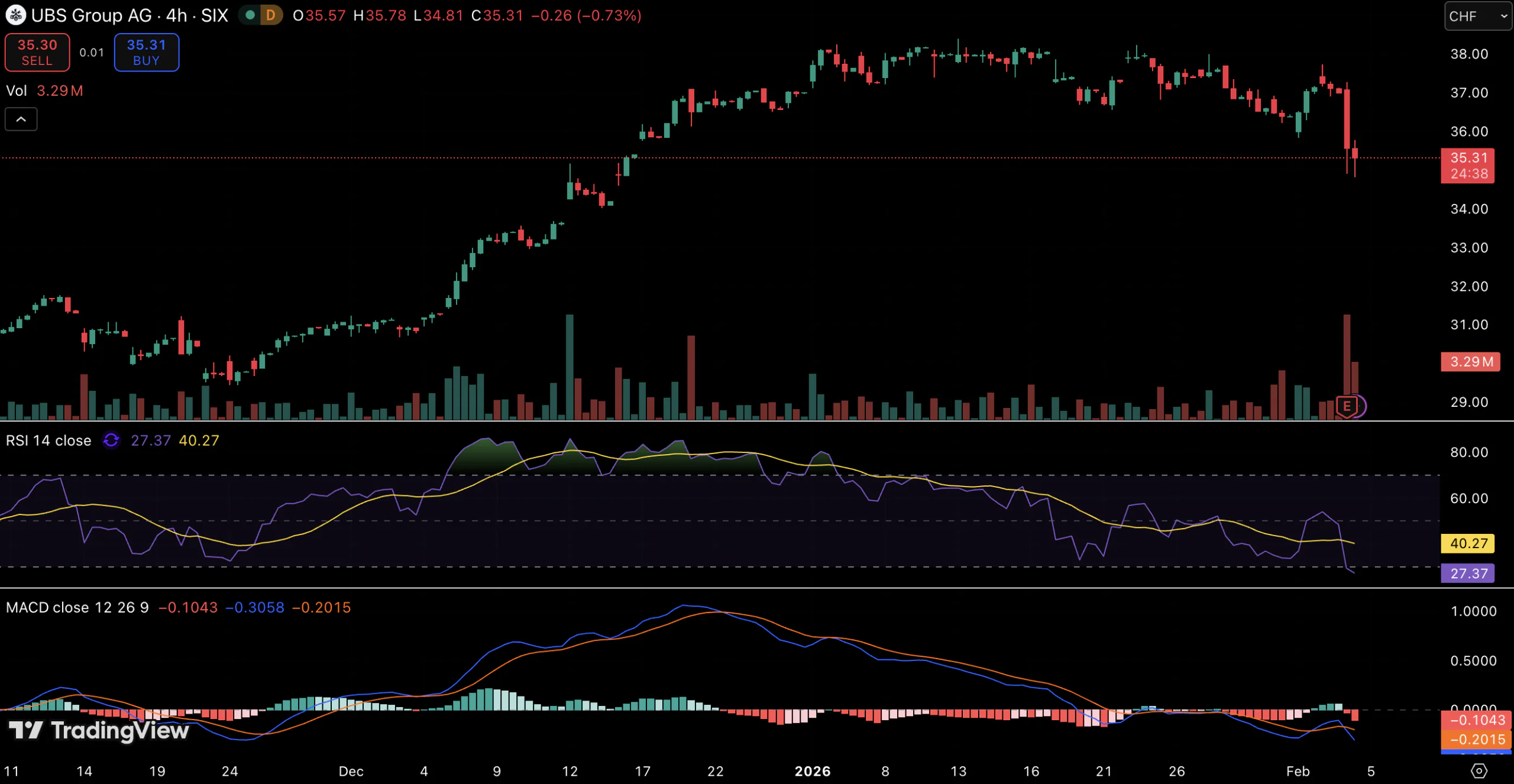This screenshot has height=784, width=1514.
Task: Select the Vol volume indicator legend
Action: [17, 91]
